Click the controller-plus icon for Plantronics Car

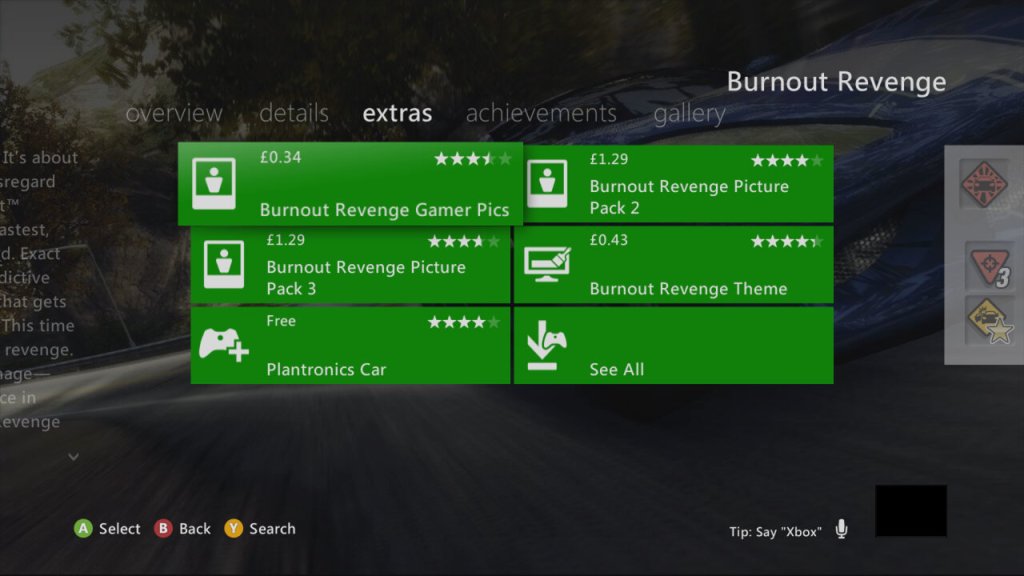(224, 345)
